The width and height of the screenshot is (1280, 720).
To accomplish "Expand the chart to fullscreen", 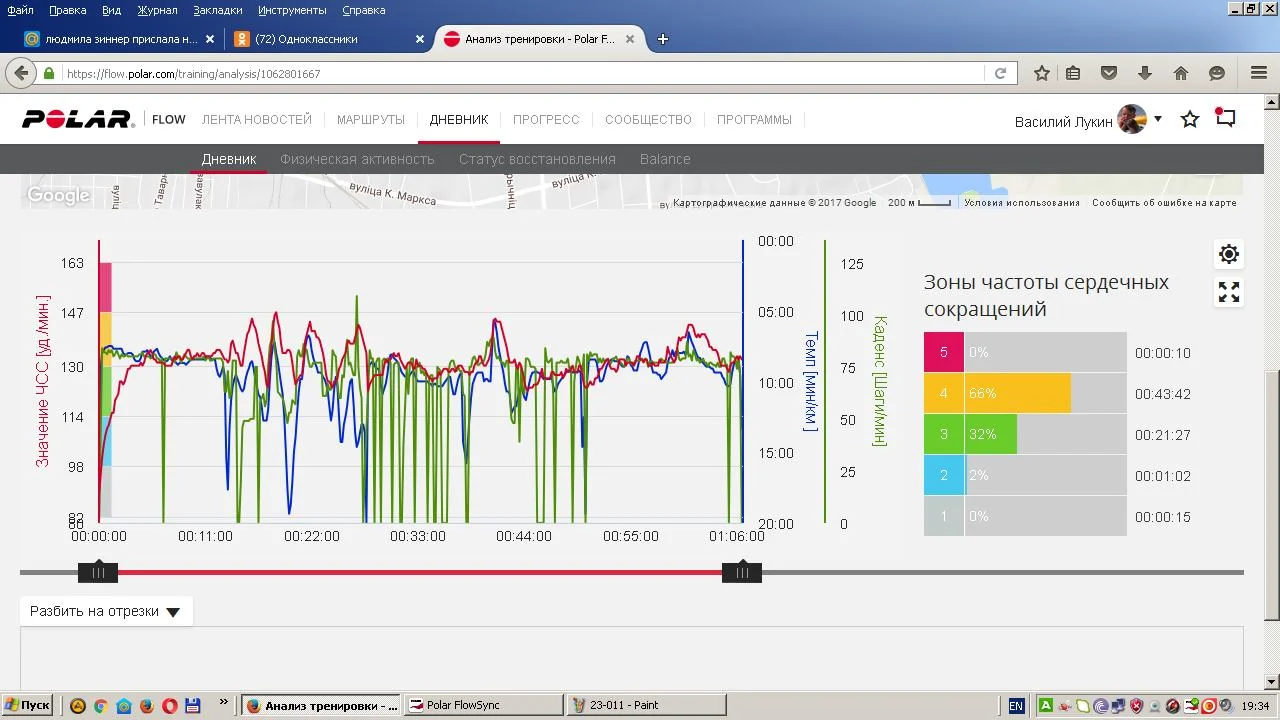I will (x=1229, y=292).
